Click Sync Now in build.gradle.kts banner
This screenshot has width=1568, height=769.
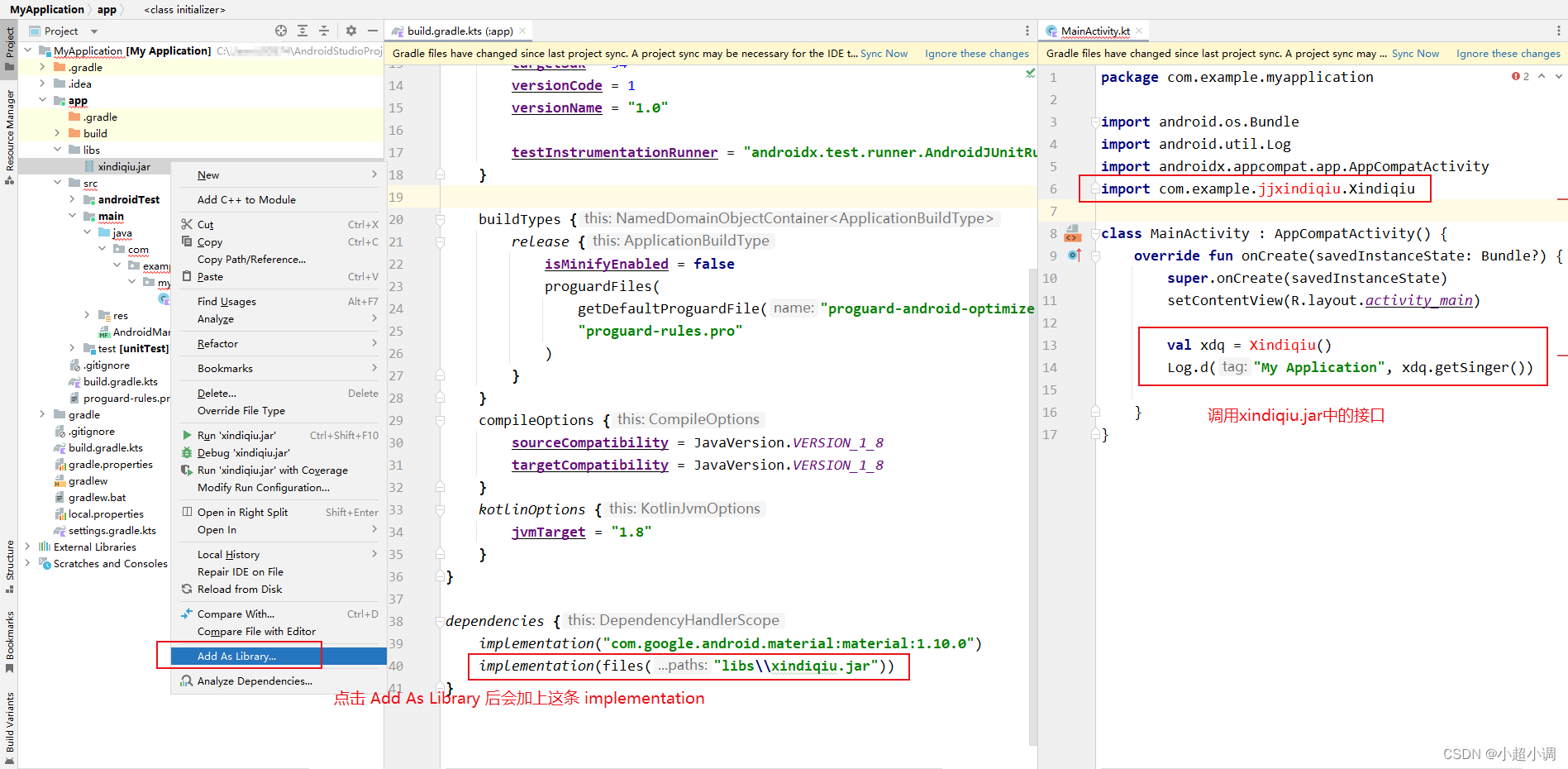[x=884, y=53]
